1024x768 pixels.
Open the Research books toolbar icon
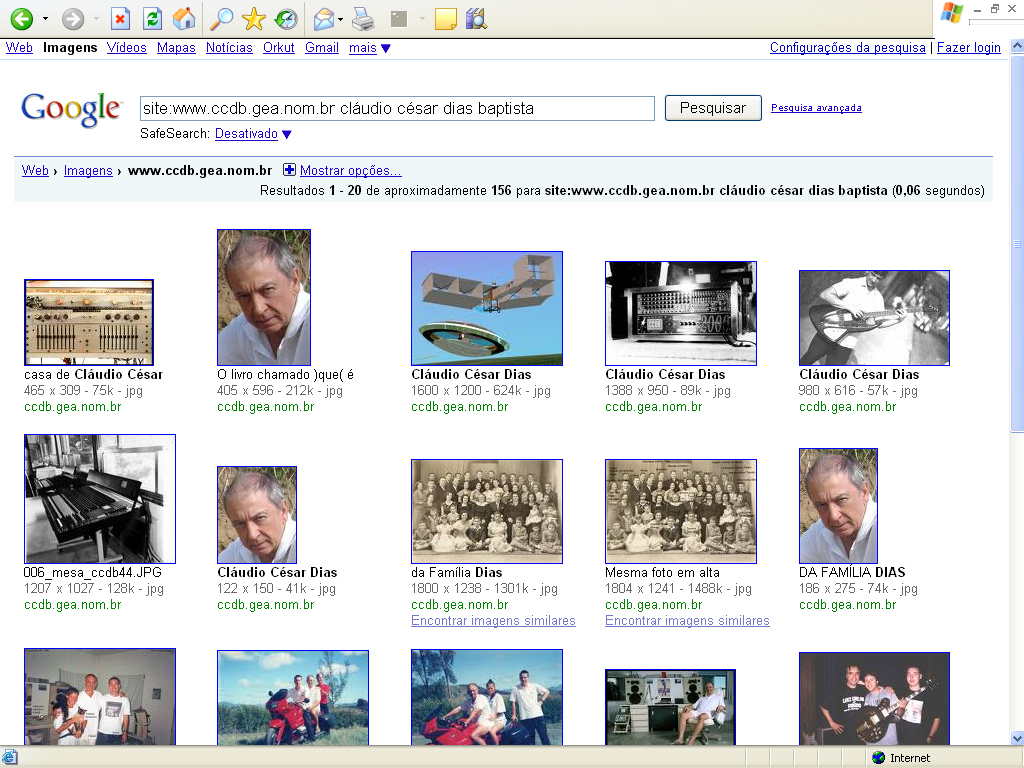pos(476,18)
